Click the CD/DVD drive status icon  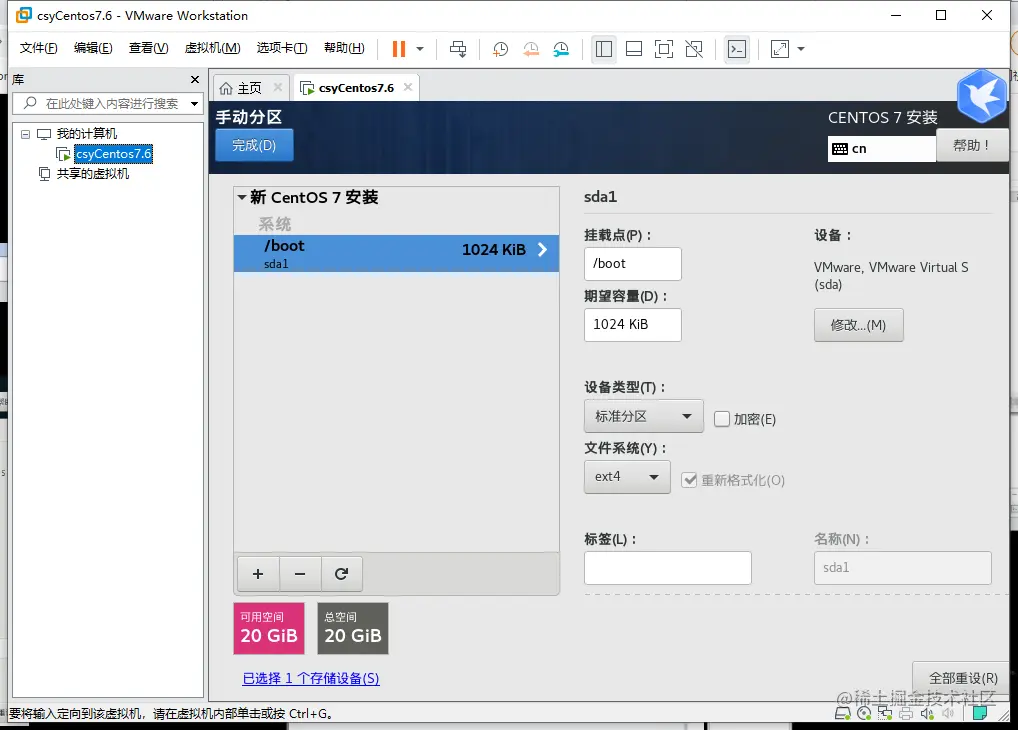click(x=864, y=714)
